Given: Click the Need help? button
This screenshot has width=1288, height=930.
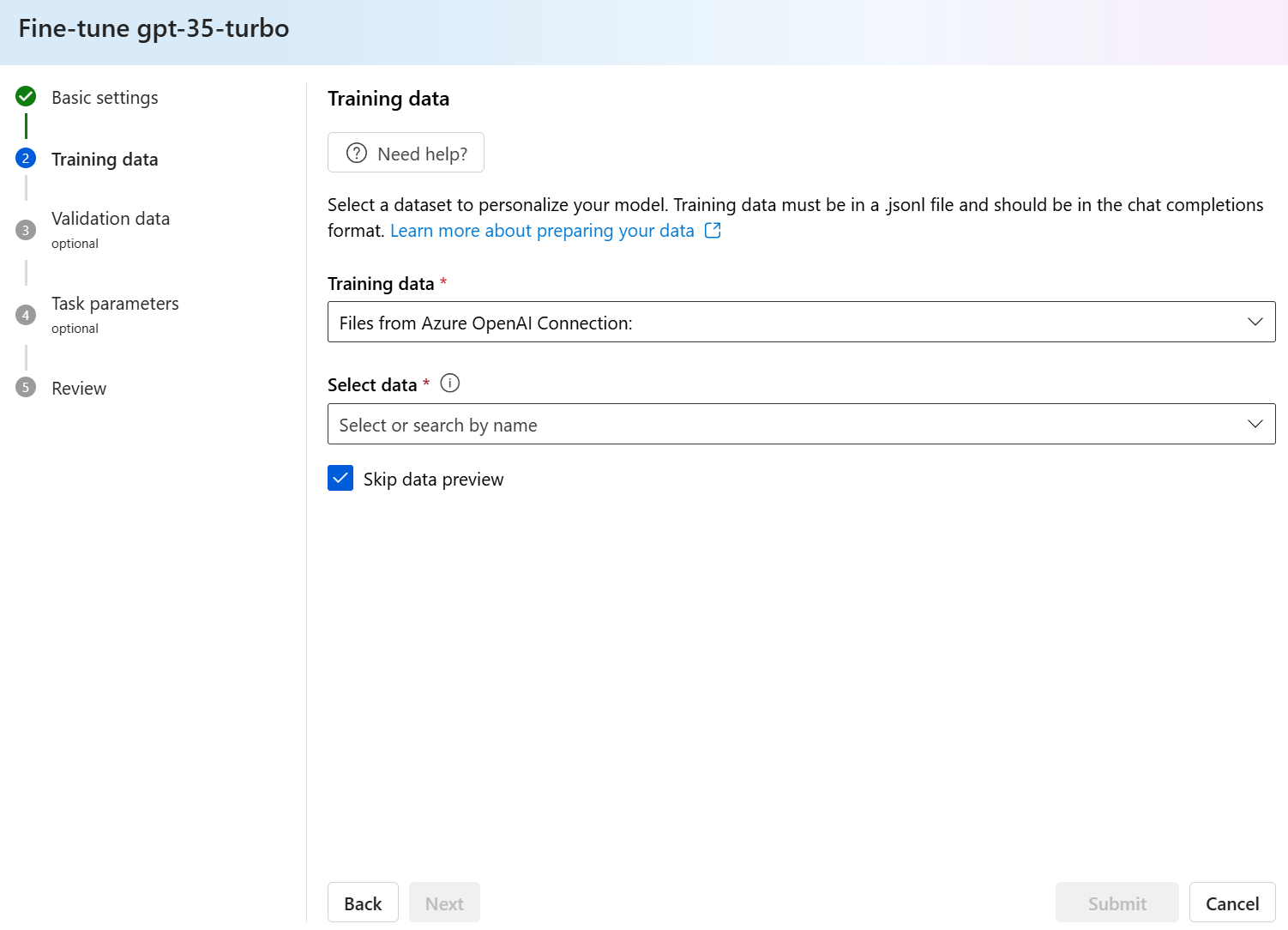Looking at the screenshot, I should (x=406, y=153).
